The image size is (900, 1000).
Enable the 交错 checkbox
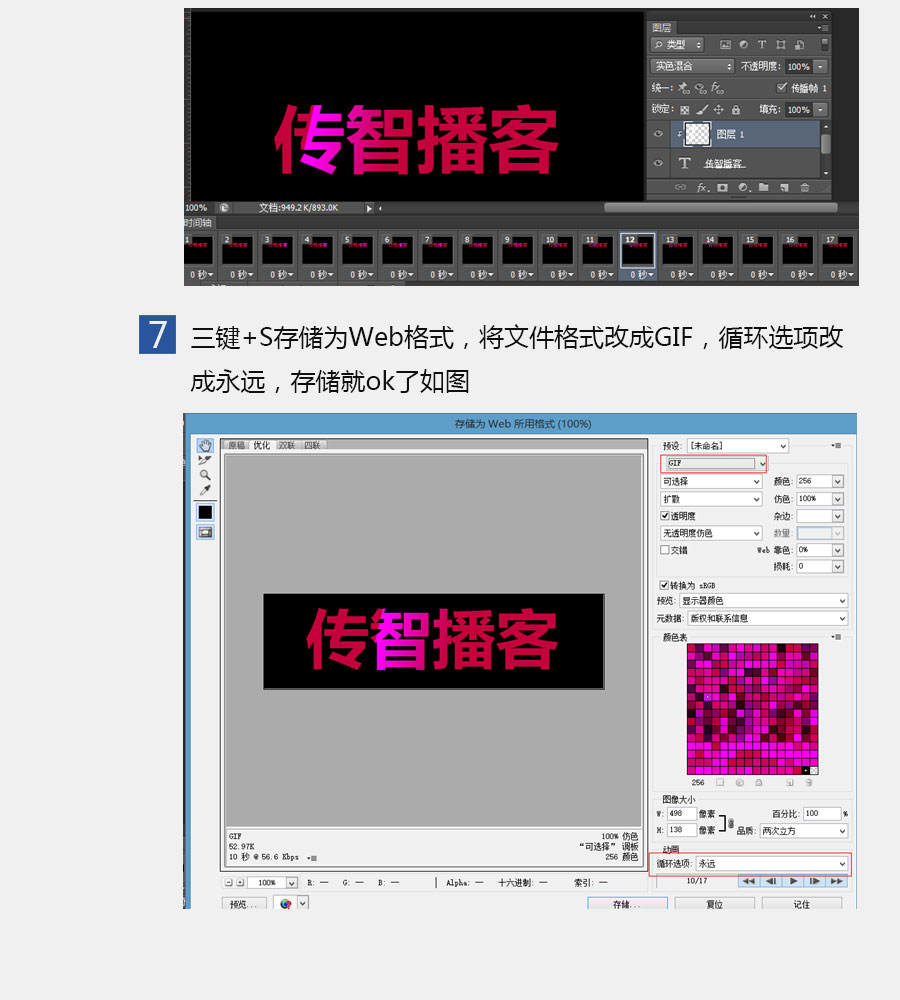(665, 550)
